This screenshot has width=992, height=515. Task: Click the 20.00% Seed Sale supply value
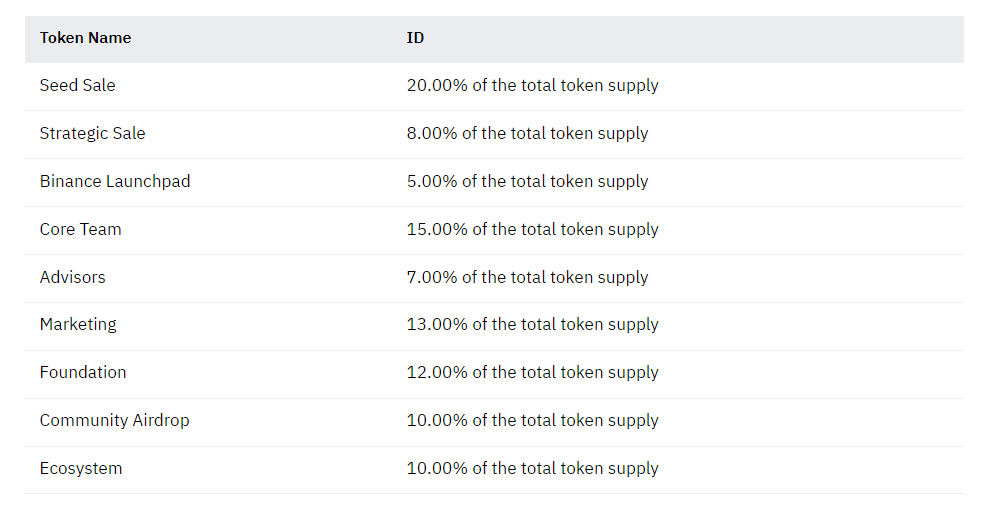[x=533, y=85]
